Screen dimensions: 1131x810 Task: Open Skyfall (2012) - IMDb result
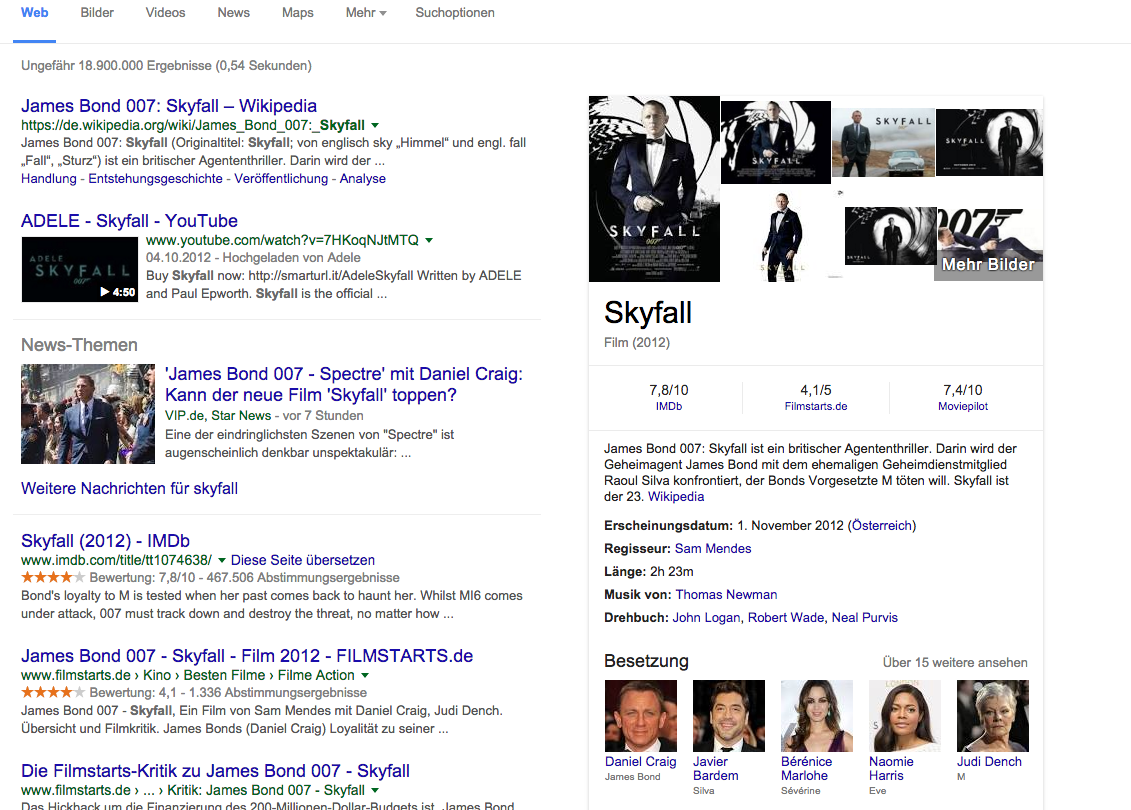(105, 541)
